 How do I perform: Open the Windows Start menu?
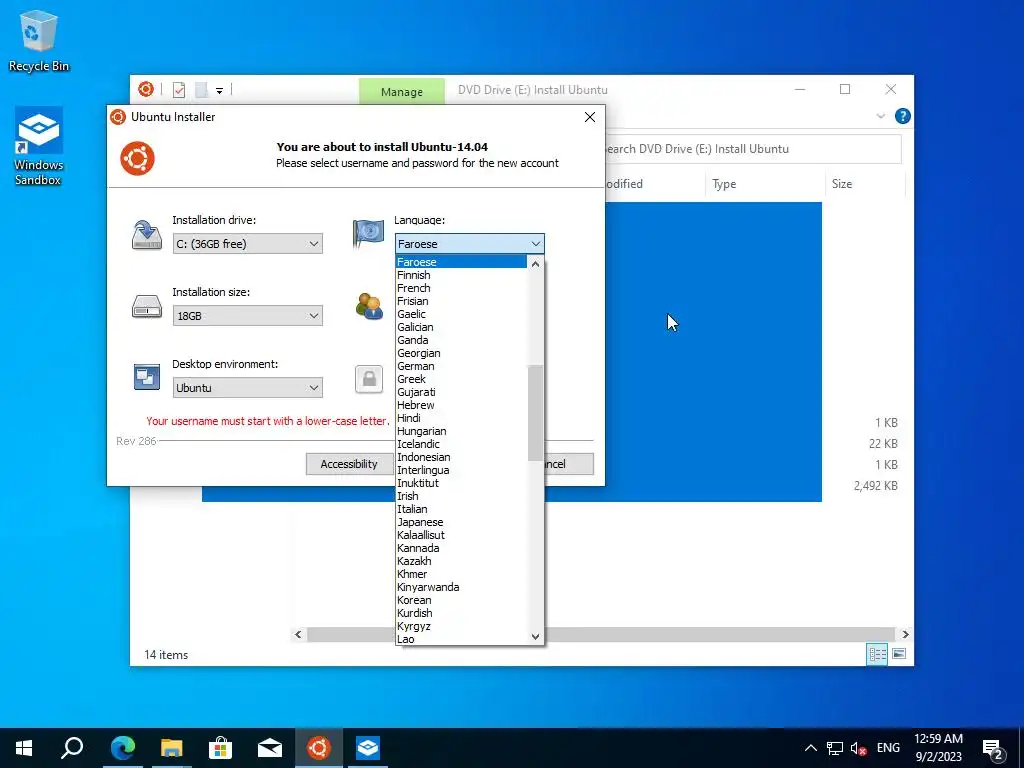24,748
